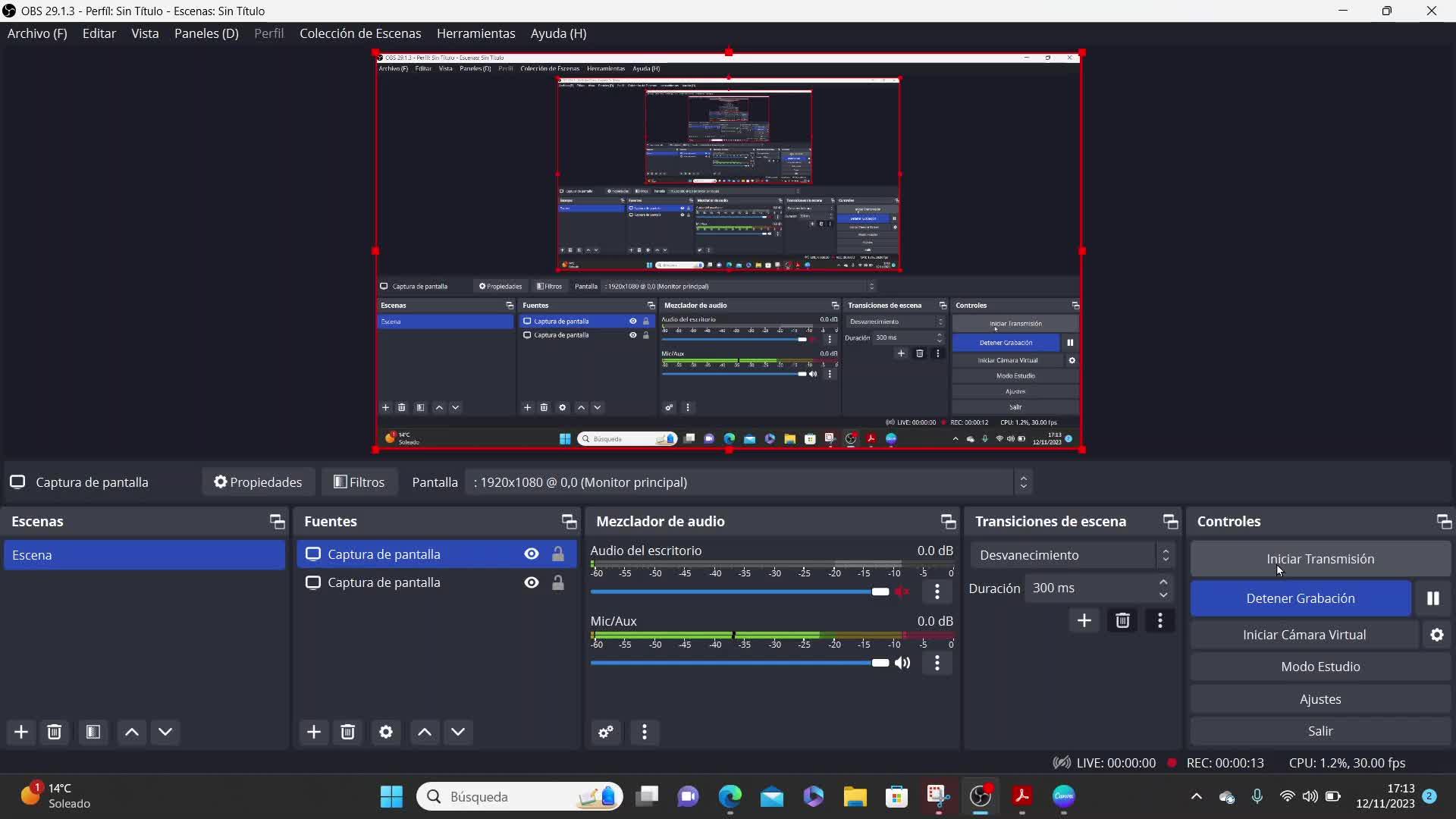Open the Desvanecimiento transition dropdown
Screen dimensions: 1456x819
(1071, 555)
